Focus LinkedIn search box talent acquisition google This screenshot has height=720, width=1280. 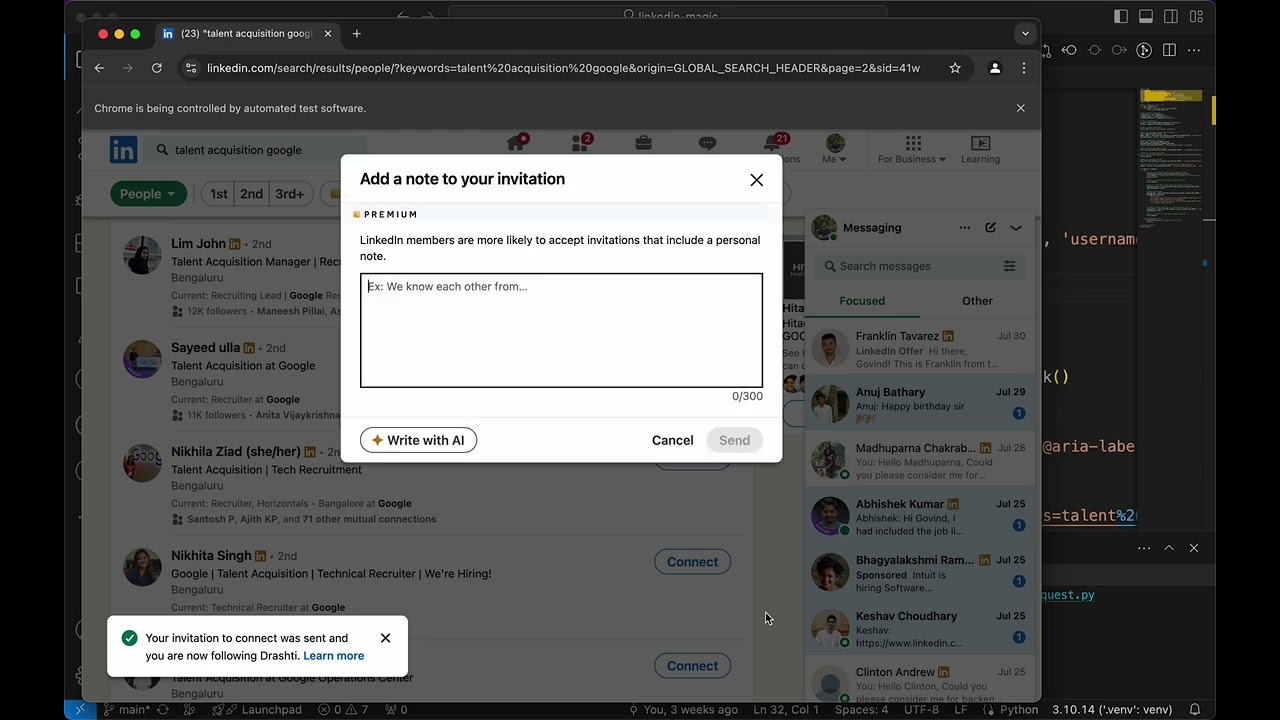(255, 150)
